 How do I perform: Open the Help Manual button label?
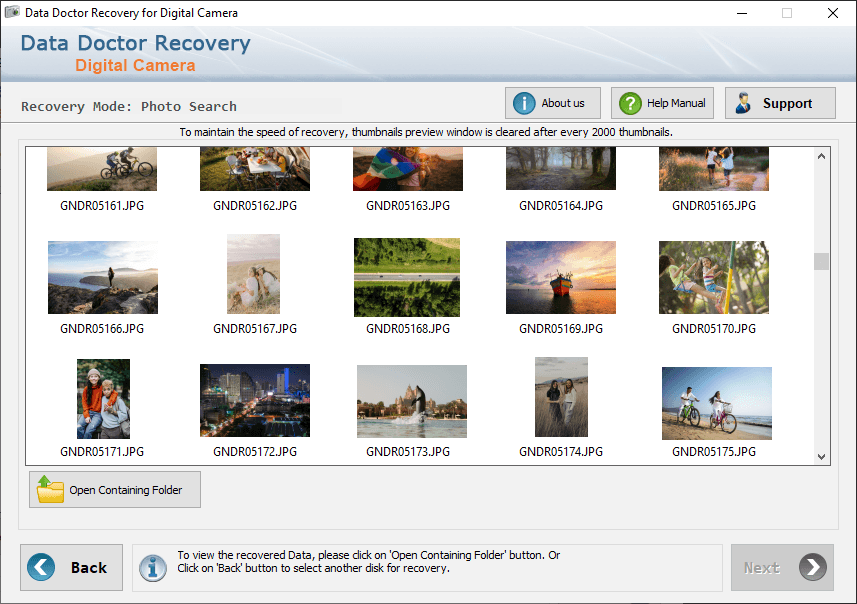click(676, 103)
